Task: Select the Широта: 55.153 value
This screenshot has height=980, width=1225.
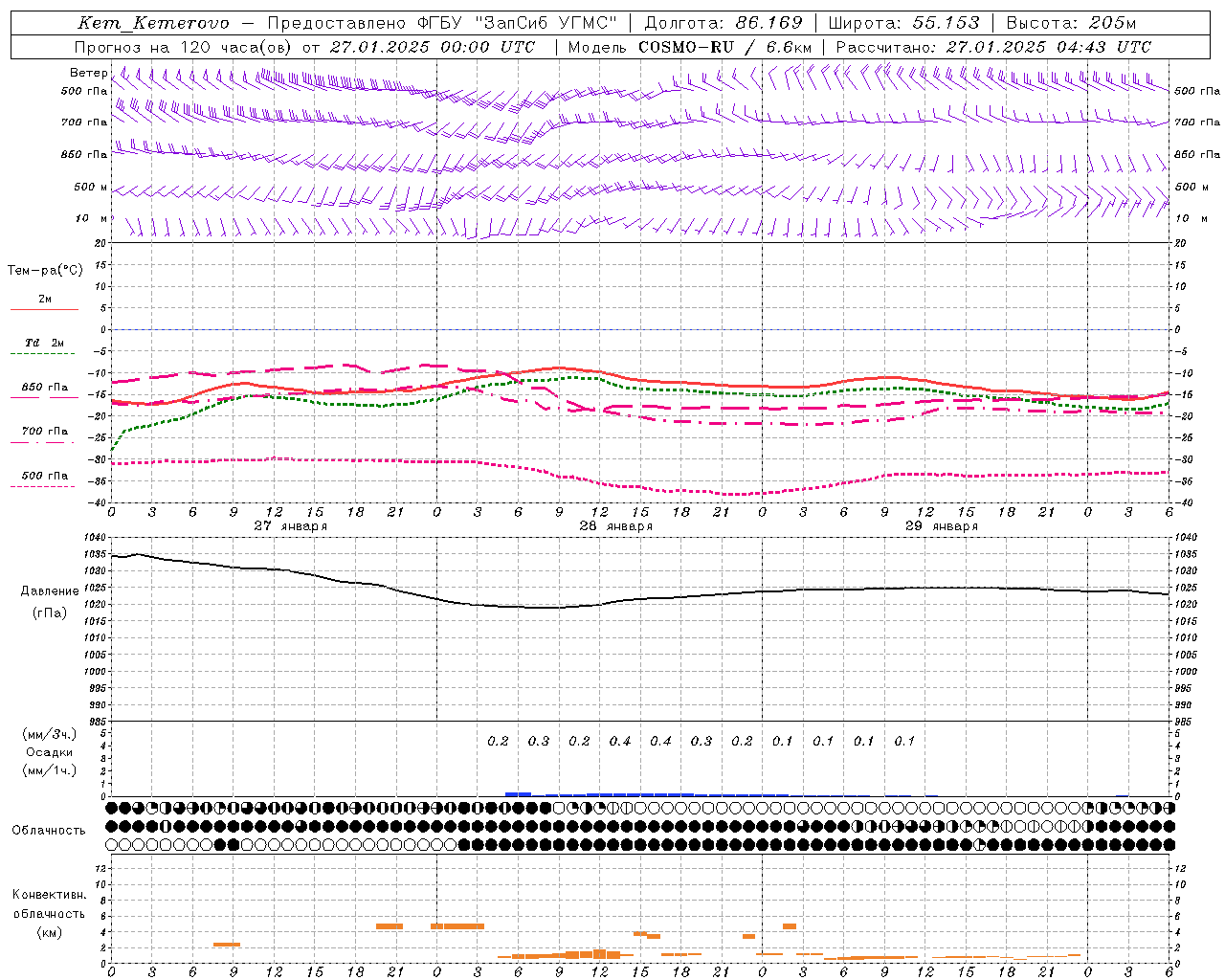Action: (904, 23)
